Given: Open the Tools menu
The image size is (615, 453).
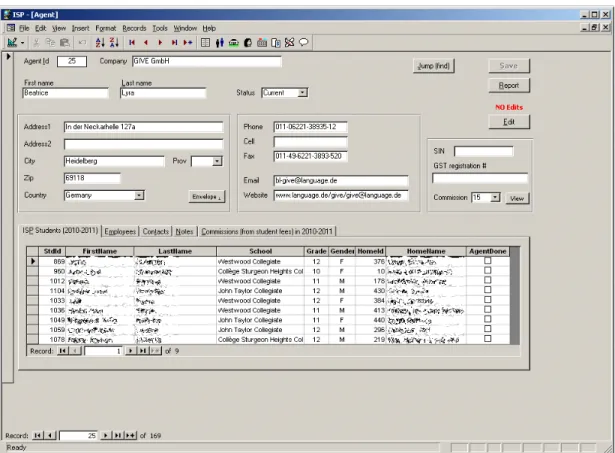Looking at the screenshot, I should [x=160, y=28].
